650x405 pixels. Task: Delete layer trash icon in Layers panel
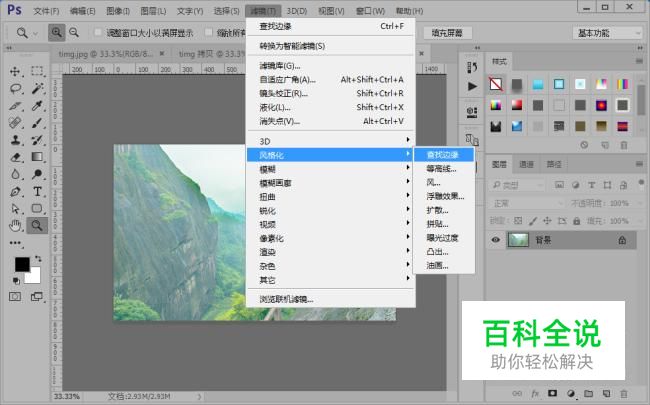click(623, 393)
